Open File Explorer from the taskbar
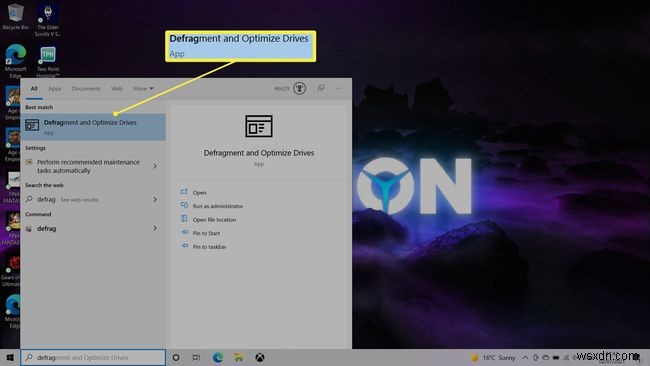 click(x=238, y=357)
